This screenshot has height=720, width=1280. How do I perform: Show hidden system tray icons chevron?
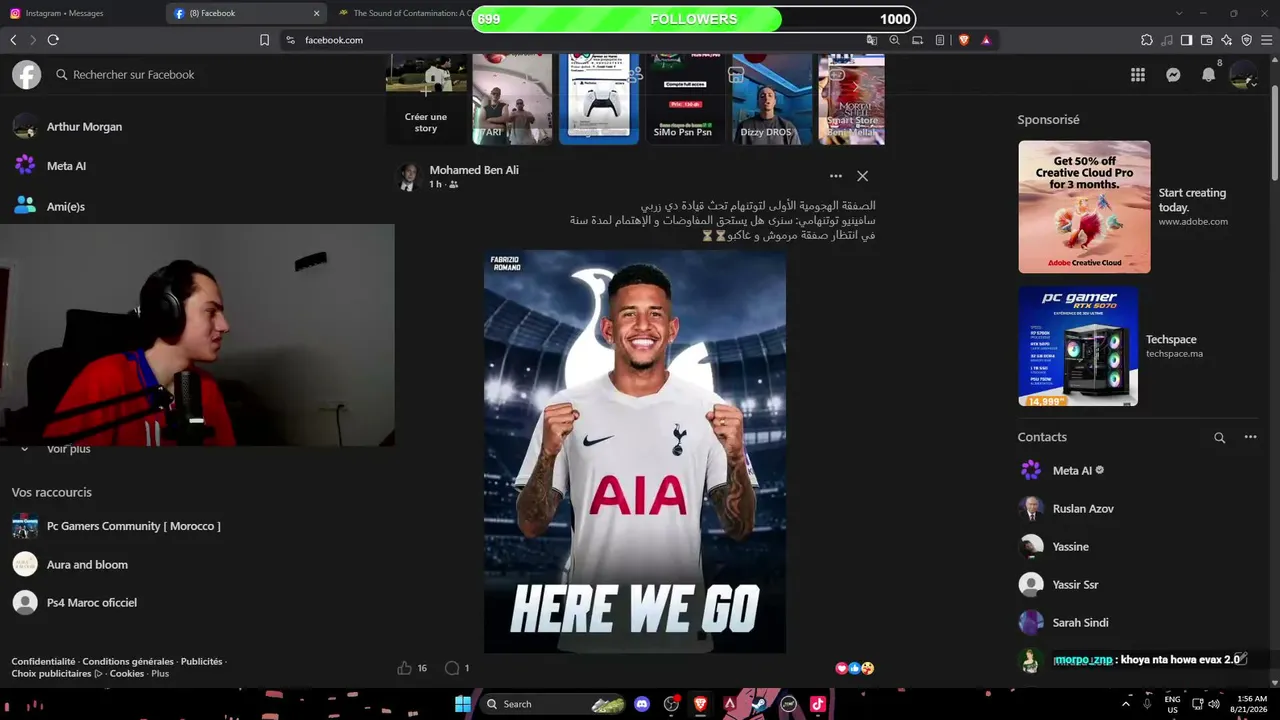coord(1125,704)
